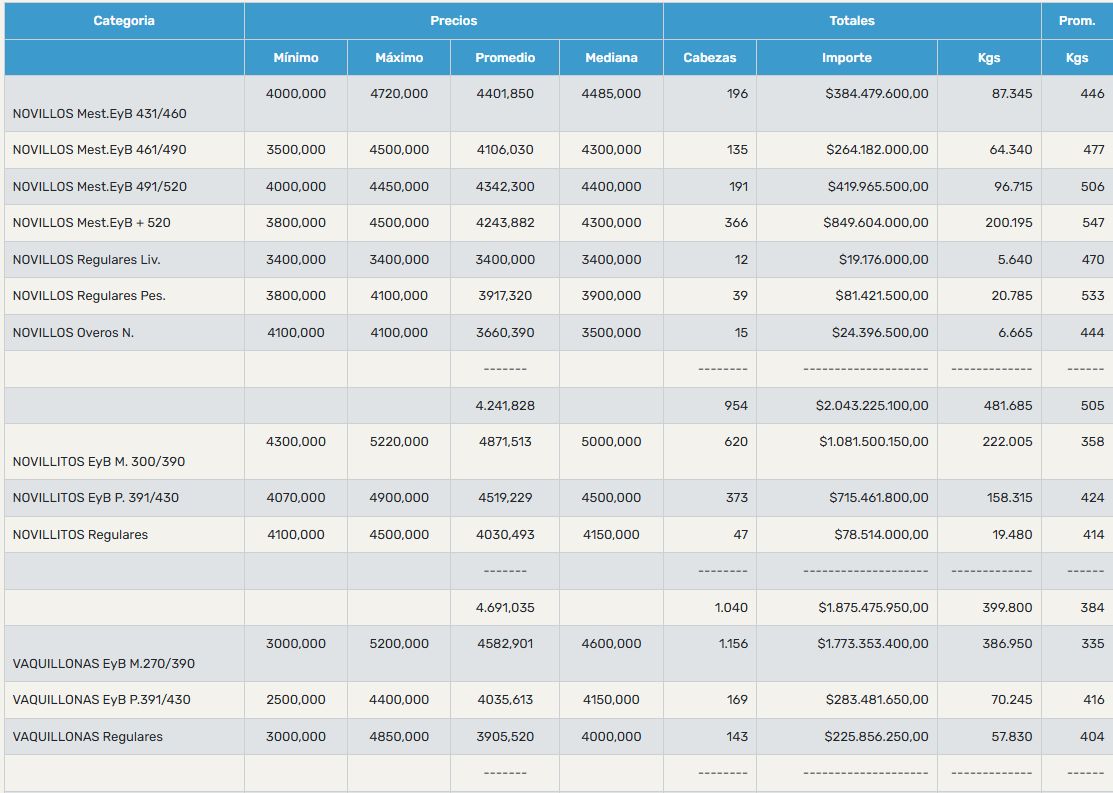1113x793 pixels.
Task: Click the Categoria column header
Action: point(124,21)
